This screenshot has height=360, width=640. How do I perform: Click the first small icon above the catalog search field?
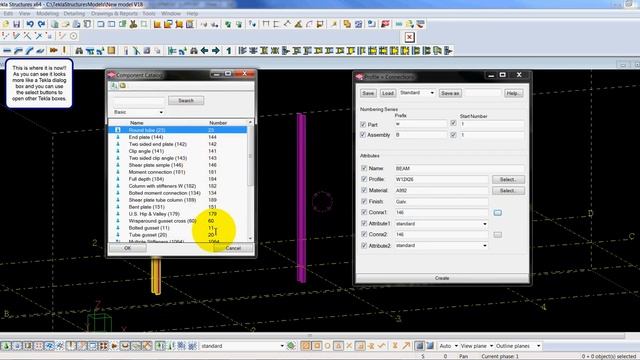114,85
